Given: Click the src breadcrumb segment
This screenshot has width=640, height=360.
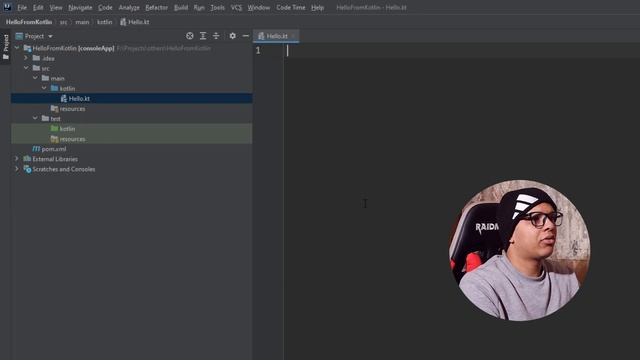Looking at the screenshot, I should pos(63,22).
